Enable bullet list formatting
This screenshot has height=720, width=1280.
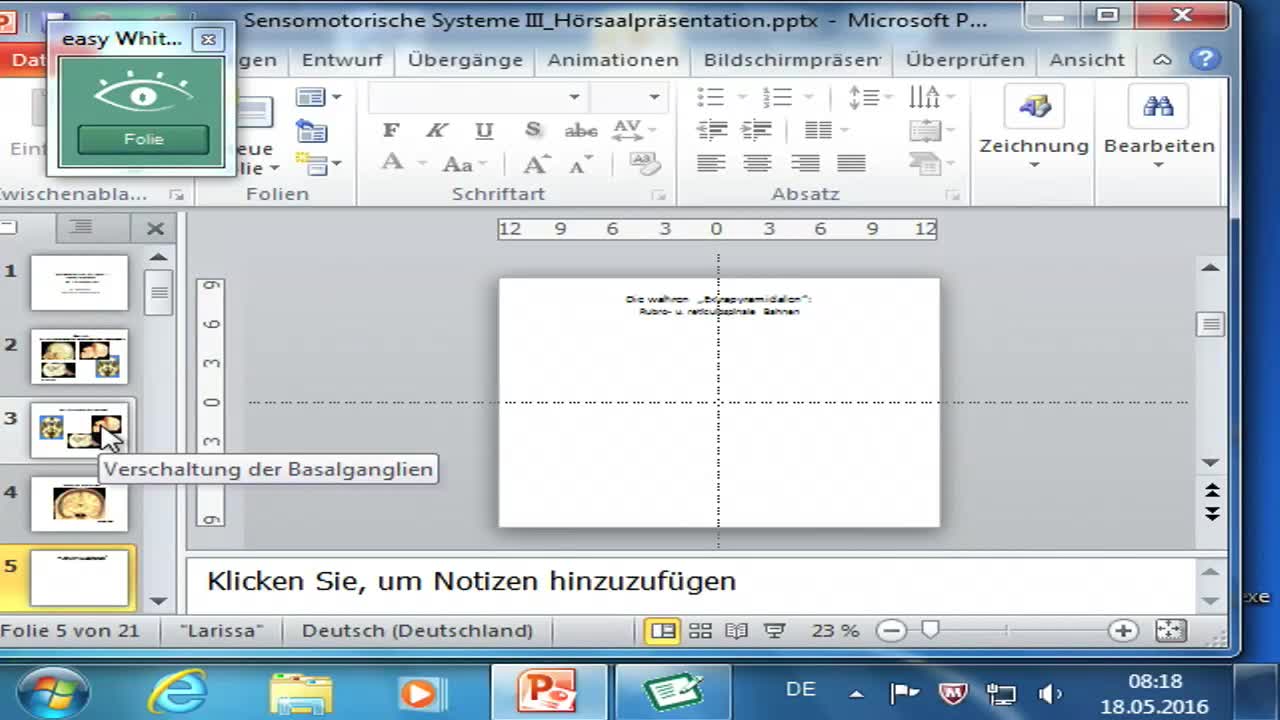[711, 96]
